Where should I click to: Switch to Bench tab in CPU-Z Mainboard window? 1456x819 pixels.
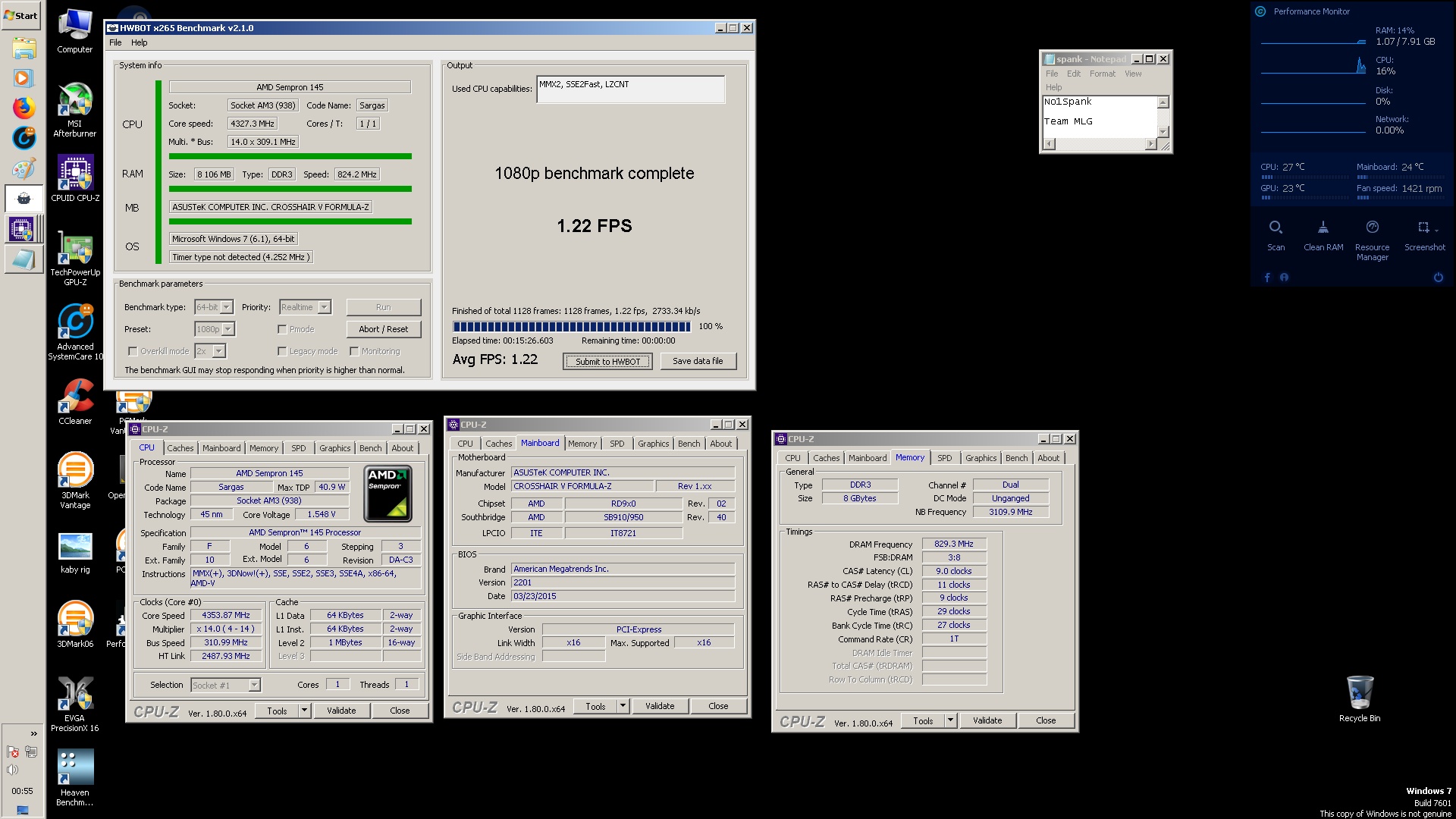point(689,444)
